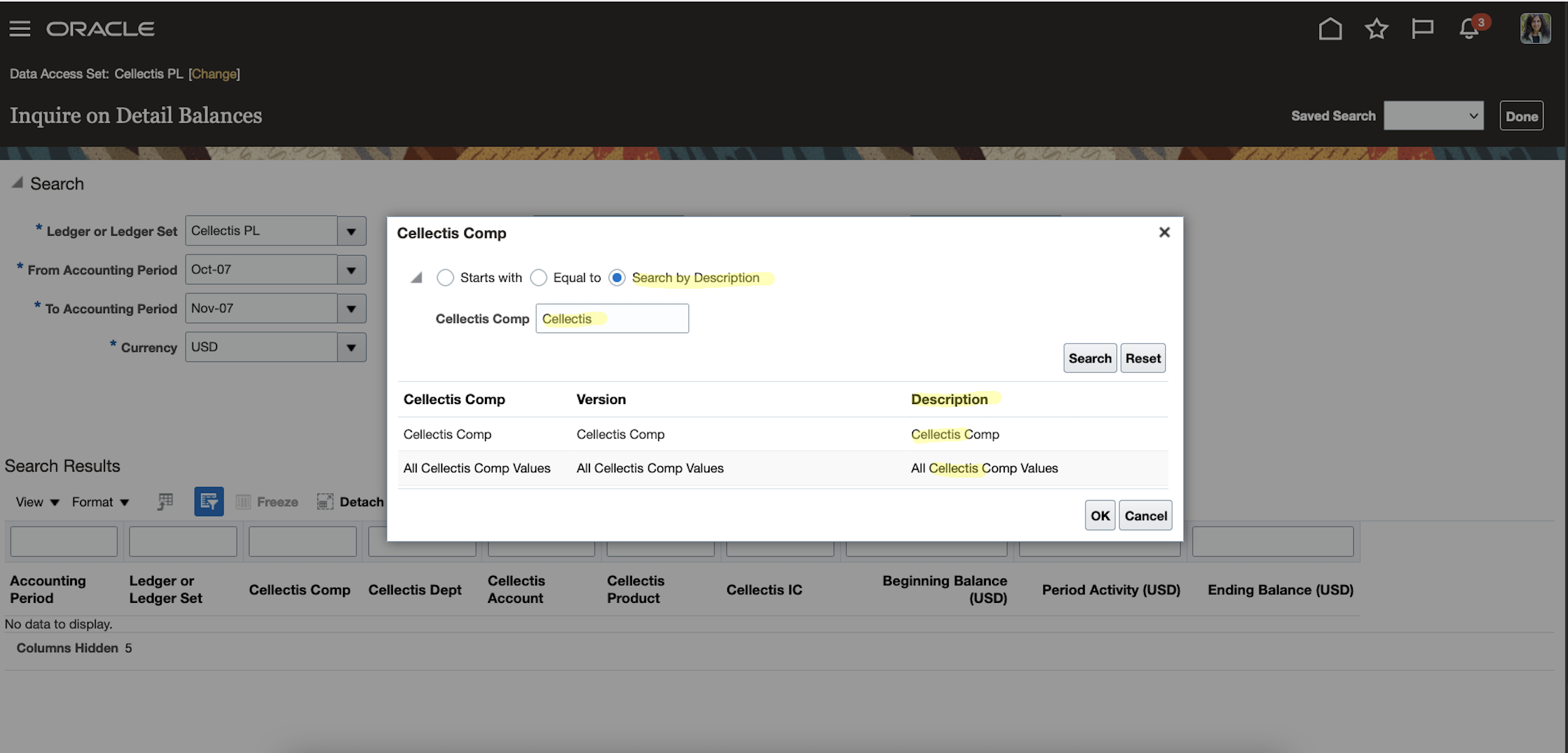Click the Ending Balance filter field
The image size is (1568, 753).
tap(1273, 542)
